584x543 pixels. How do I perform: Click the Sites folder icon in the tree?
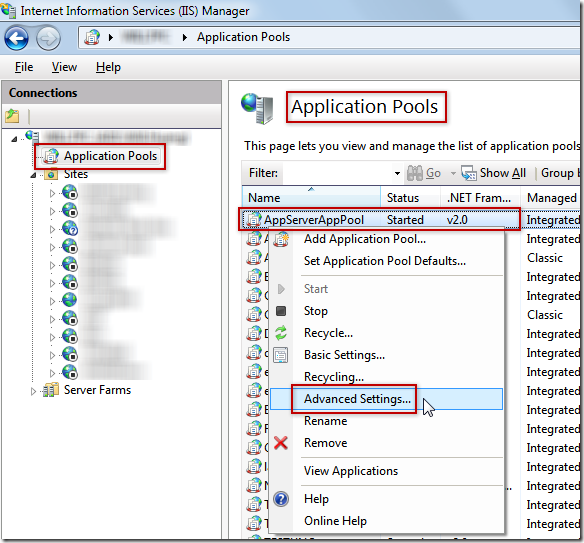pyautogui.click(x=51, y=174)
